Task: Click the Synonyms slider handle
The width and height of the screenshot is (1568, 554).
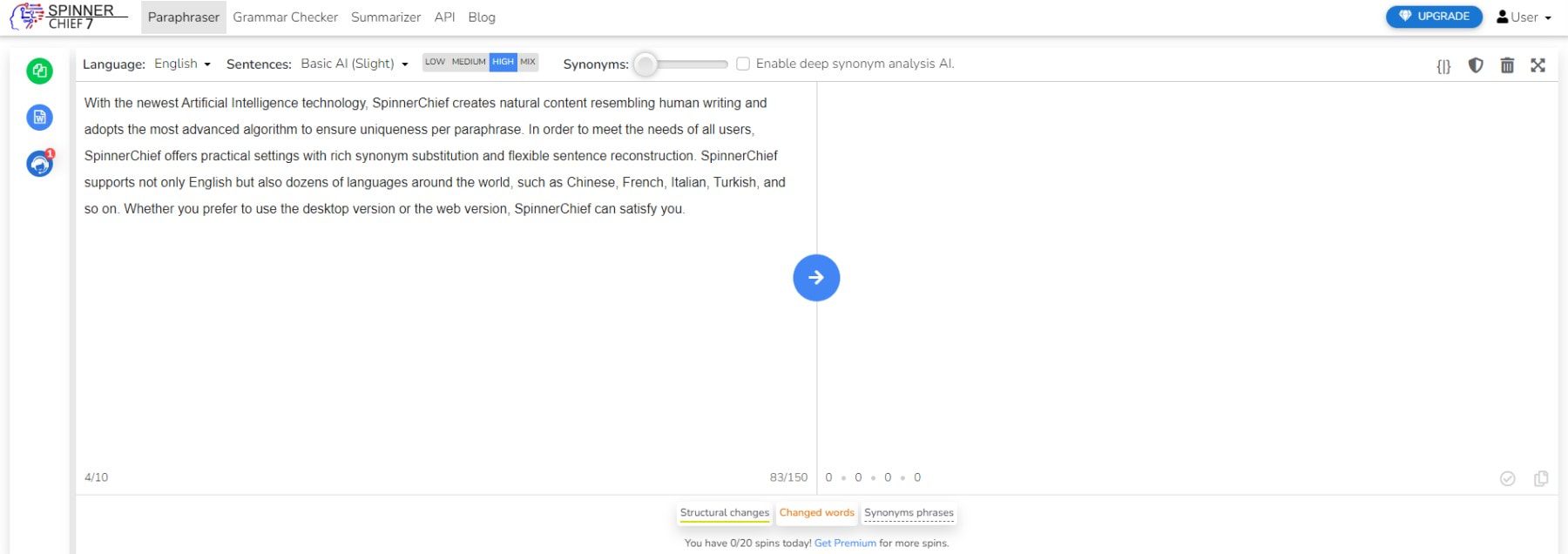Action: (645, 64)
